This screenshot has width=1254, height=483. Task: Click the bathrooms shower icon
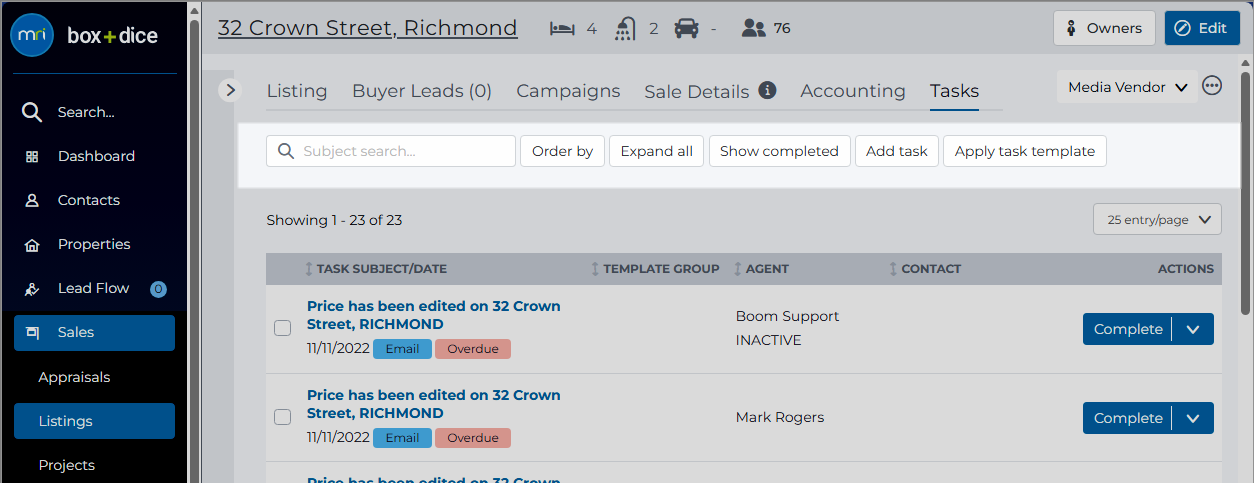click(x=626, y=28)
